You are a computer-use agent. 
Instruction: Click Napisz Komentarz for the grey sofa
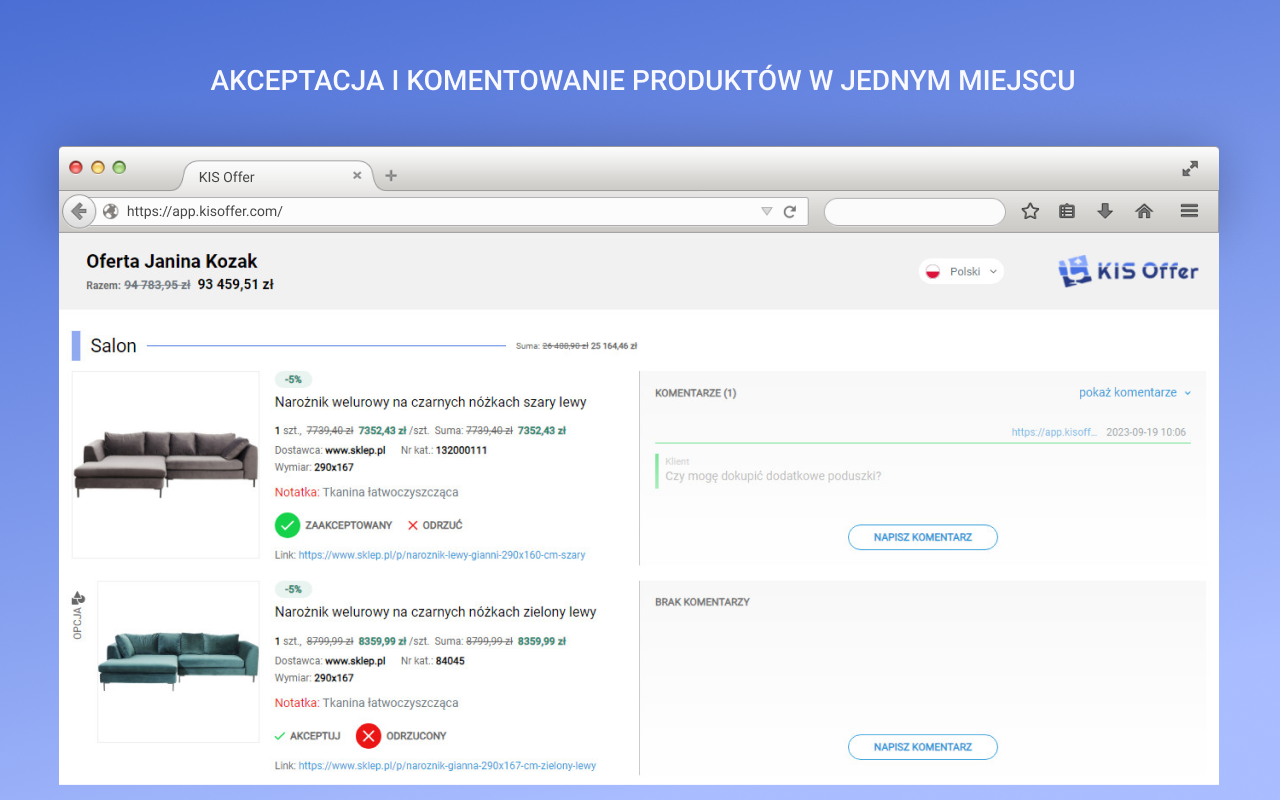[x=922, y=537]
